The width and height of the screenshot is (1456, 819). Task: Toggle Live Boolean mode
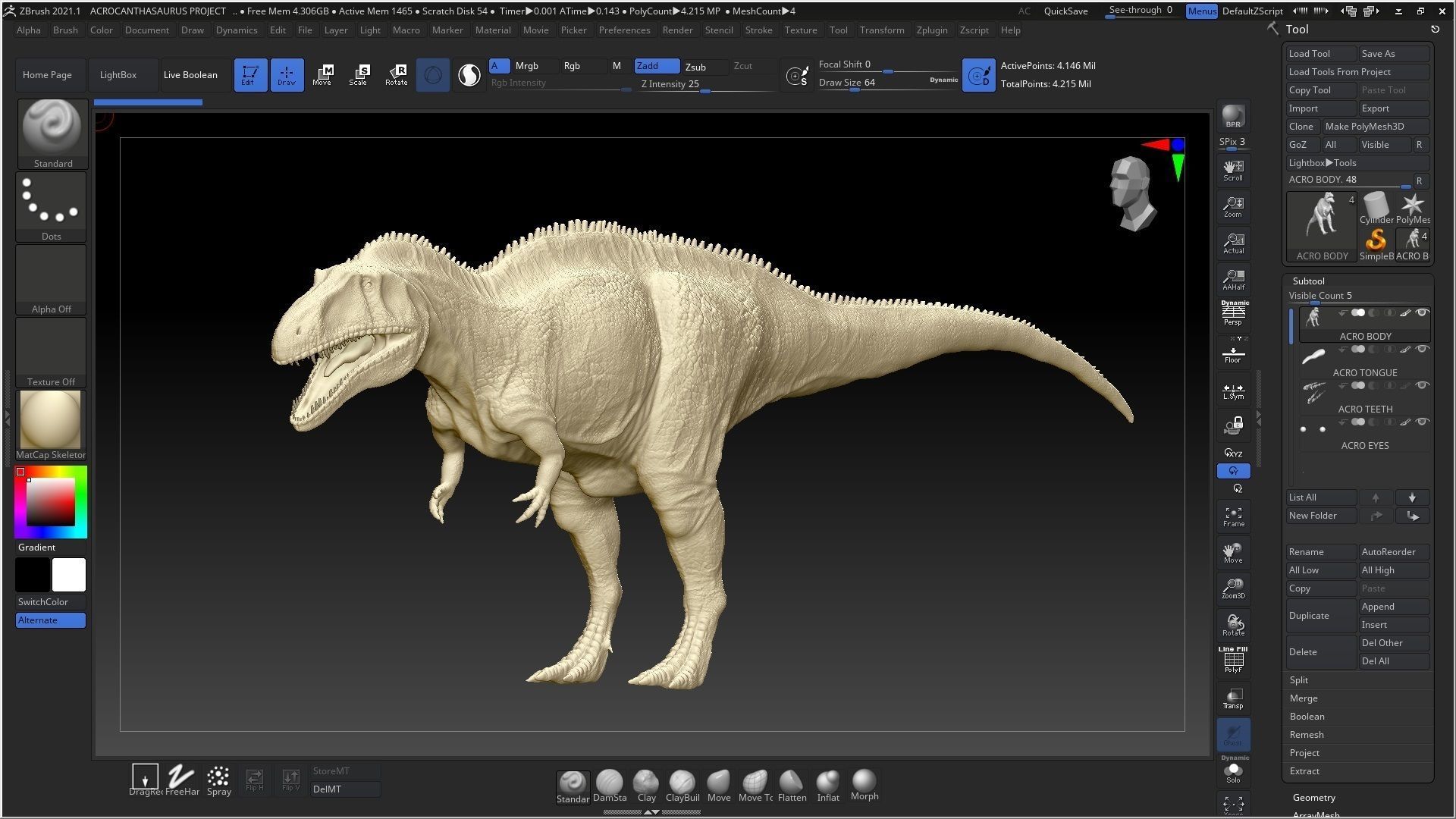click(x=190, y=75)
